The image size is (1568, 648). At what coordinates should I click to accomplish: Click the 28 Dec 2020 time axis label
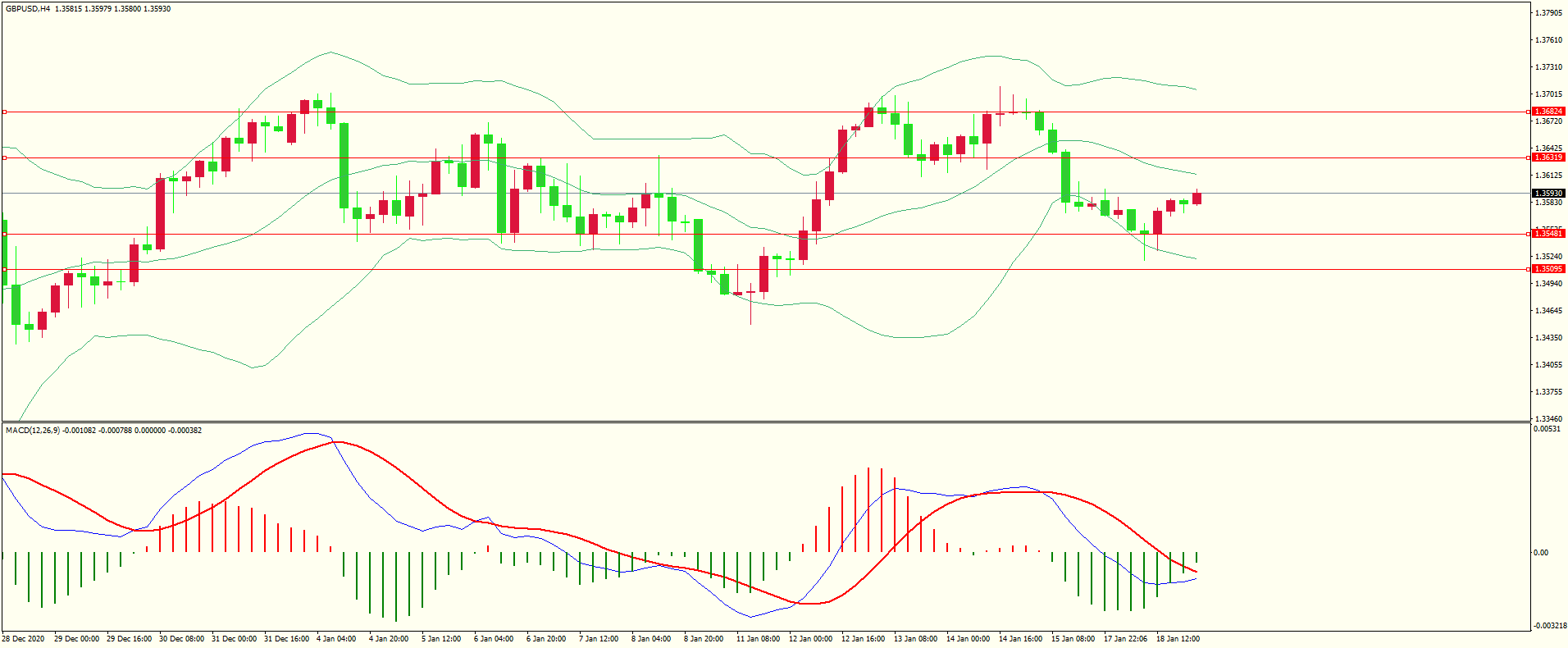24,639
